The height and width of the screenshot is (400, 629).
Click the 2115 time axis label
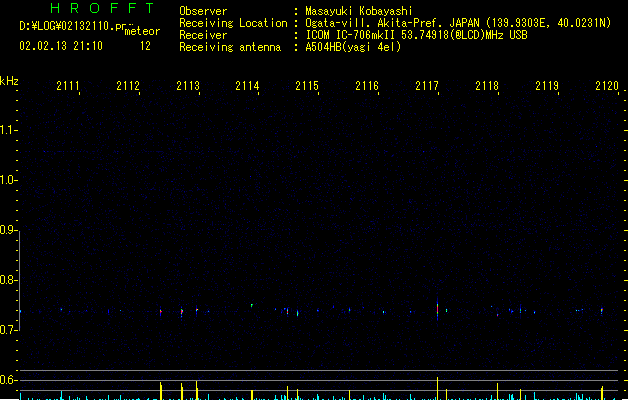(x=307, y=86)
